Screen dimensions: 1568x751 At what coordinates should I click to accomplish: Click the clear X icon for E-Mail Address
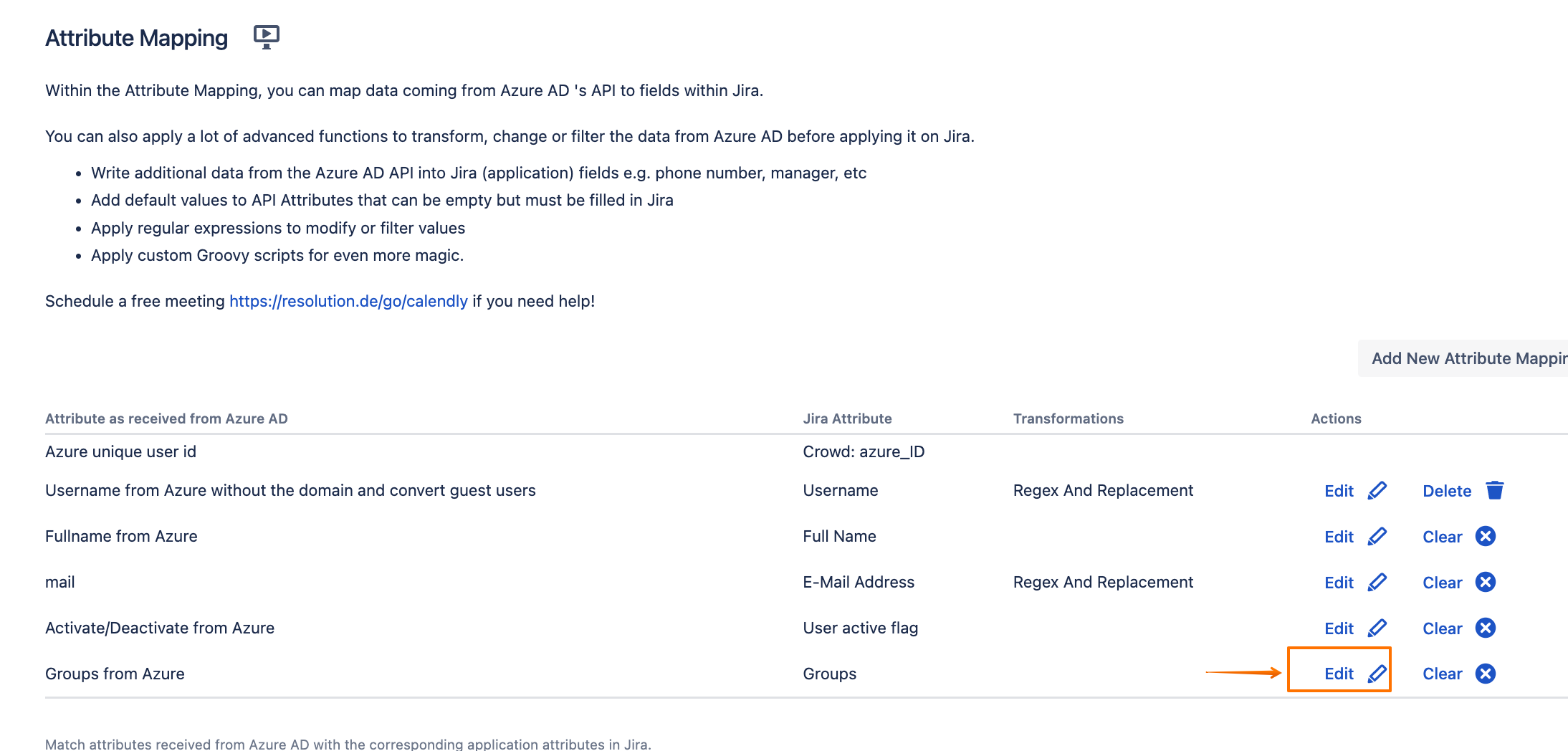1485,583
